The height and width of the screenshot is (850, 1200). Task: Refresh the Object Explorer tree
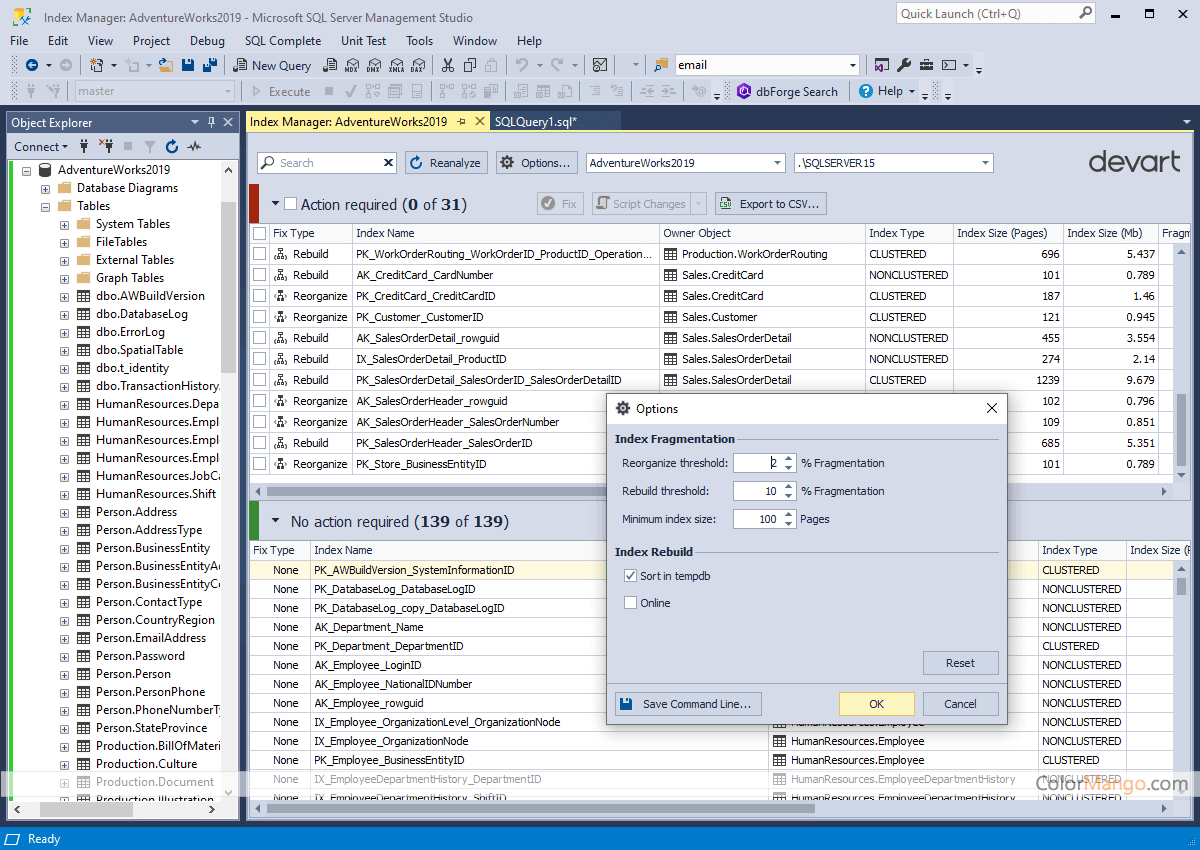point(172,146)
